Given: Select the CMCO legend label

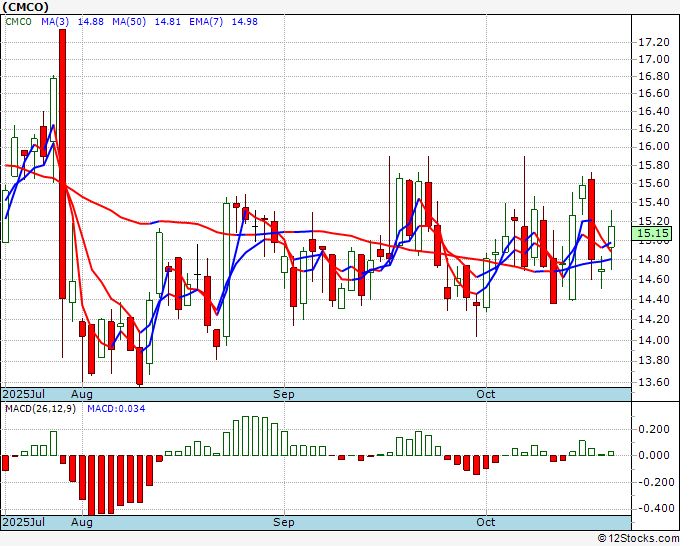Looking at the screenshot, I should pyautogui.click(x=19, y=22).
